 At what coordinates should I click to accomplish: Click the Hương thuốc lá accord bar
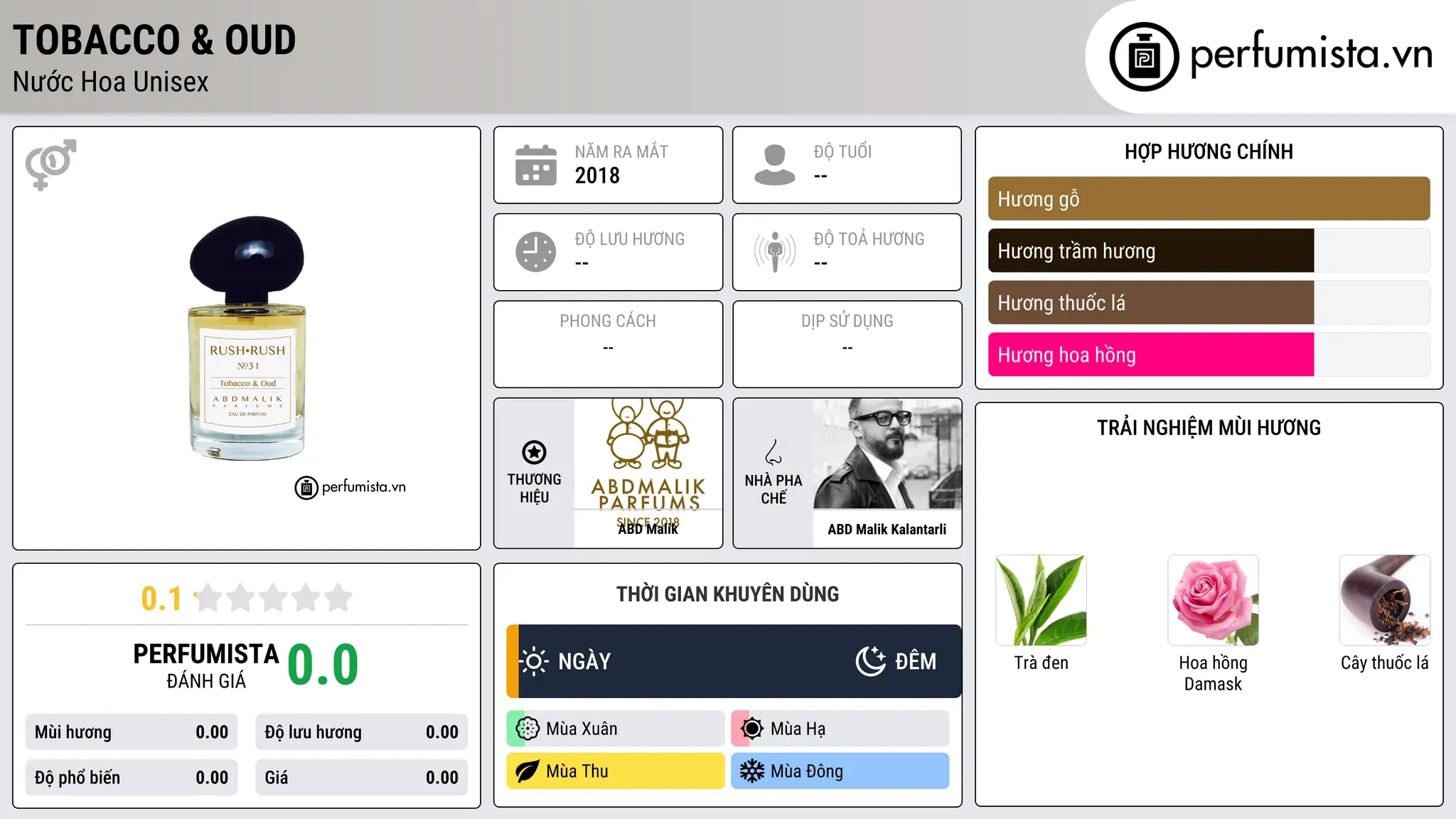(x=1209, y=303)
